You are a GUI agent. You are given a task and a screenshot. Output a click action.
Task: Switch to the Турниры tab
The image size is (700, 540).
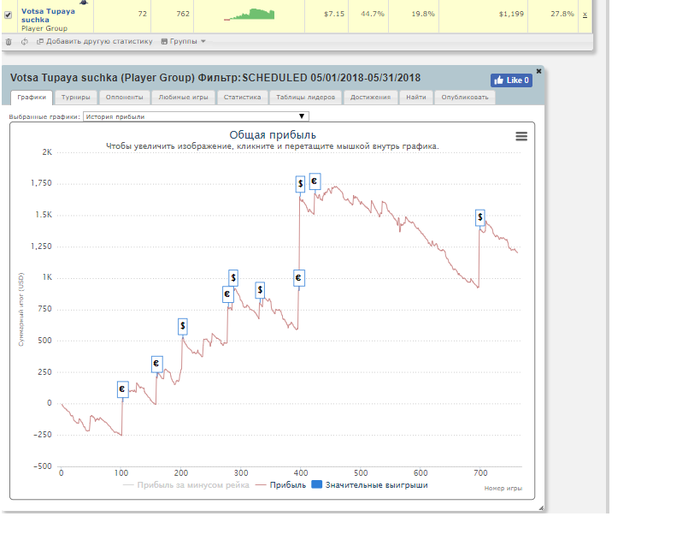pos(76,97)
